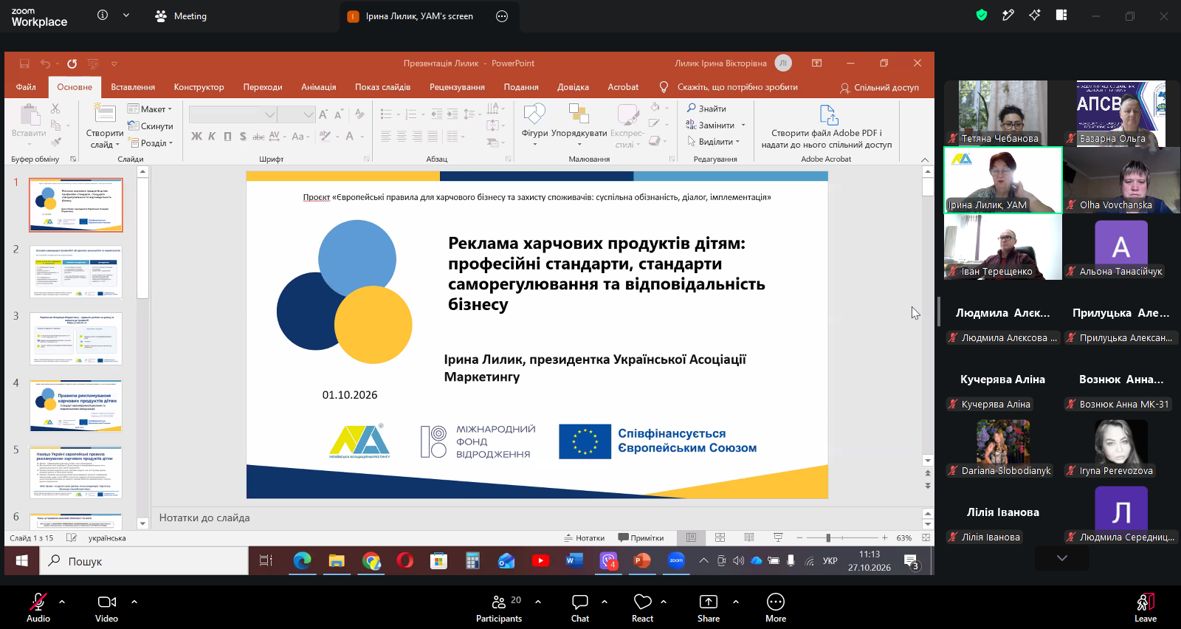Switch to the Конструктор ribbon tab
Viewport: 1181px width, 629px height.
tap(199, 87)
